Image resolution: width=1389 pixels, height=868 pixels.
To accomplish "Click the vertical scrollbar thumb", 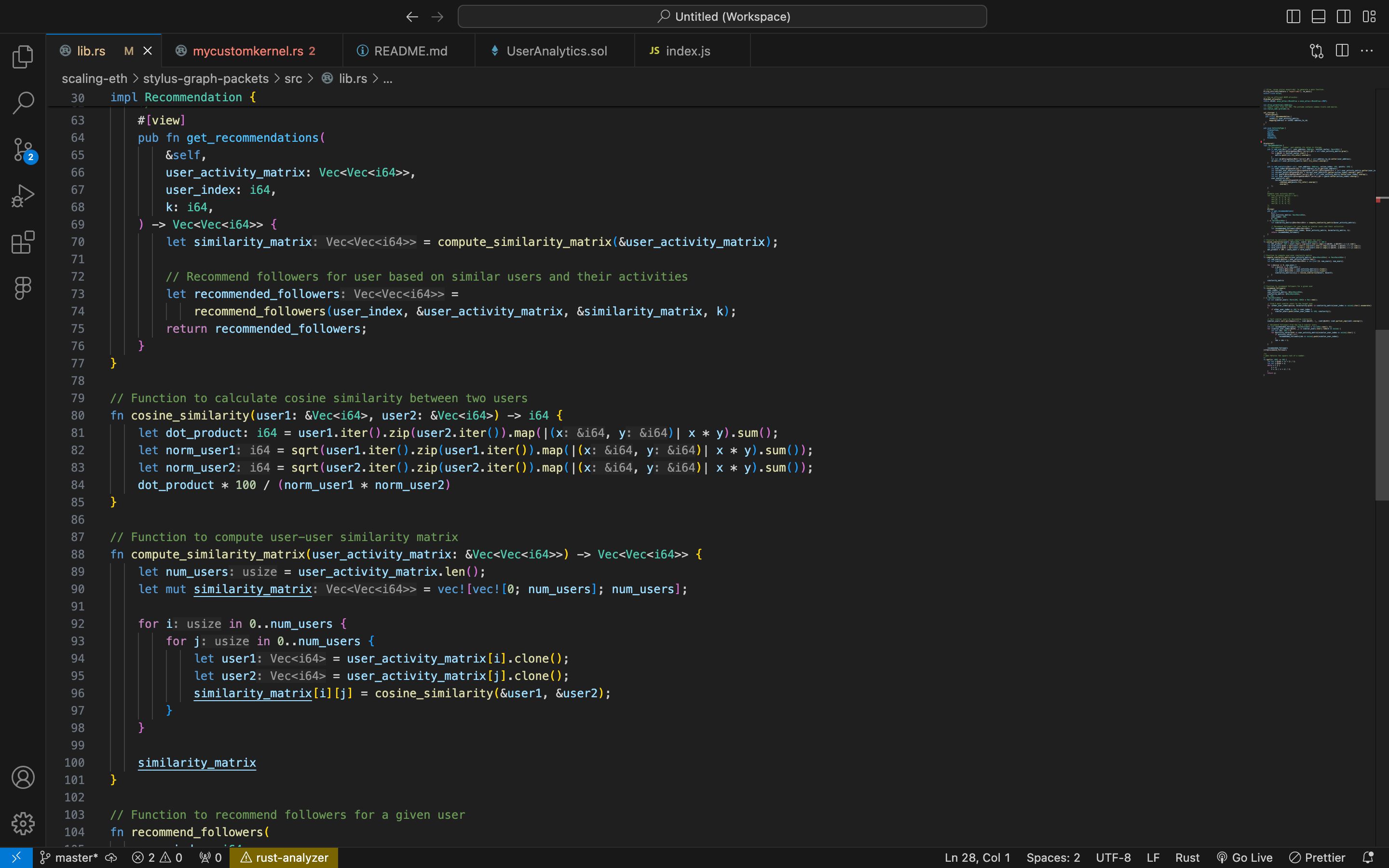I will 1382,415.
